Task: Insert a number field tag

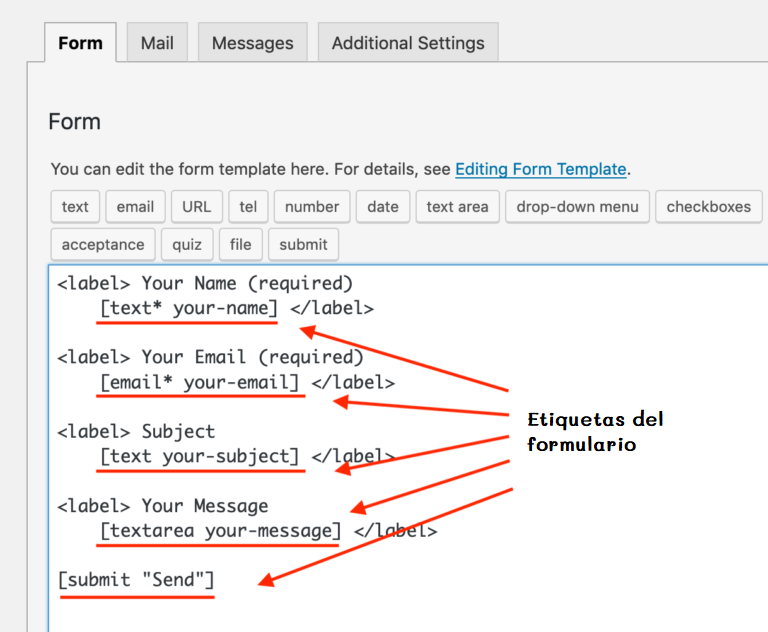Action: [312, 207]
